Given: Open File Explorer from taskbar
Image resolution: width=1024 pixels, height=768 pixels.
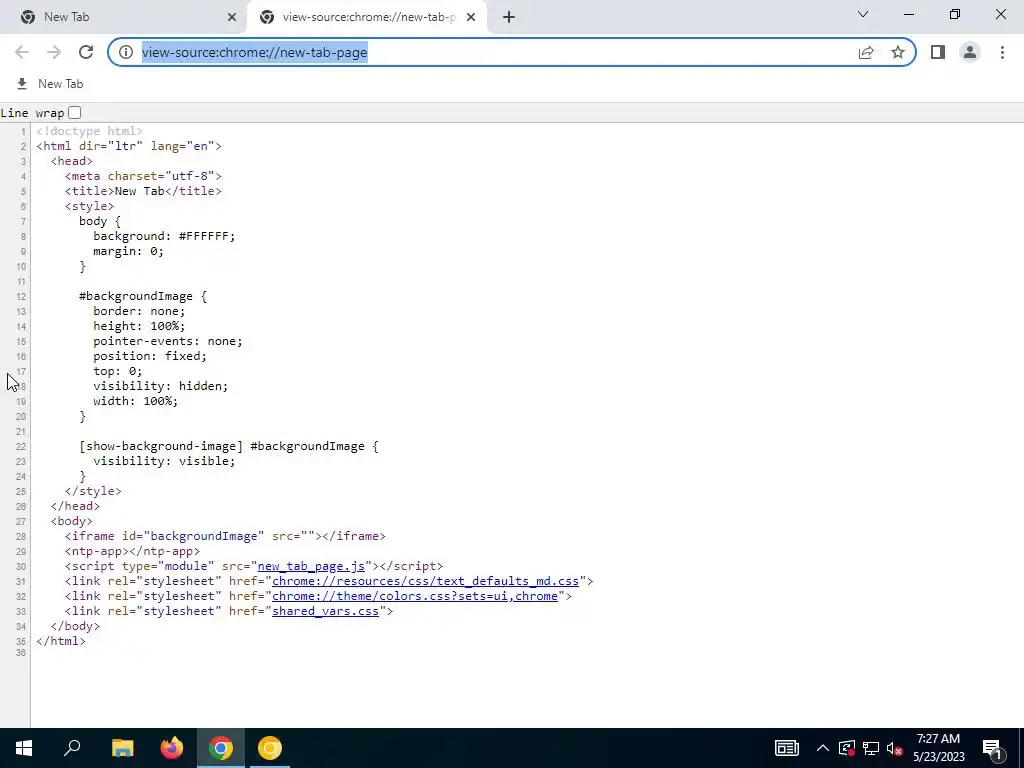Looking at the screenshot, I should [122, 748].
